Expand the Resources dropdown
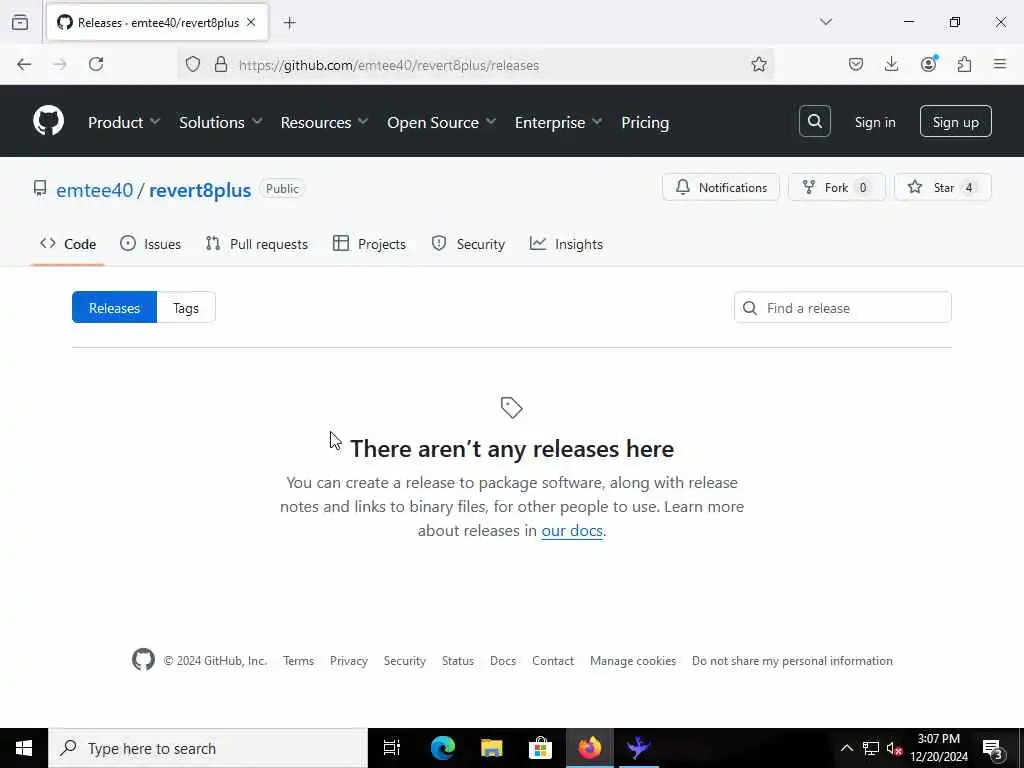This screenshot has width=1024, height=768. [325, 122]
